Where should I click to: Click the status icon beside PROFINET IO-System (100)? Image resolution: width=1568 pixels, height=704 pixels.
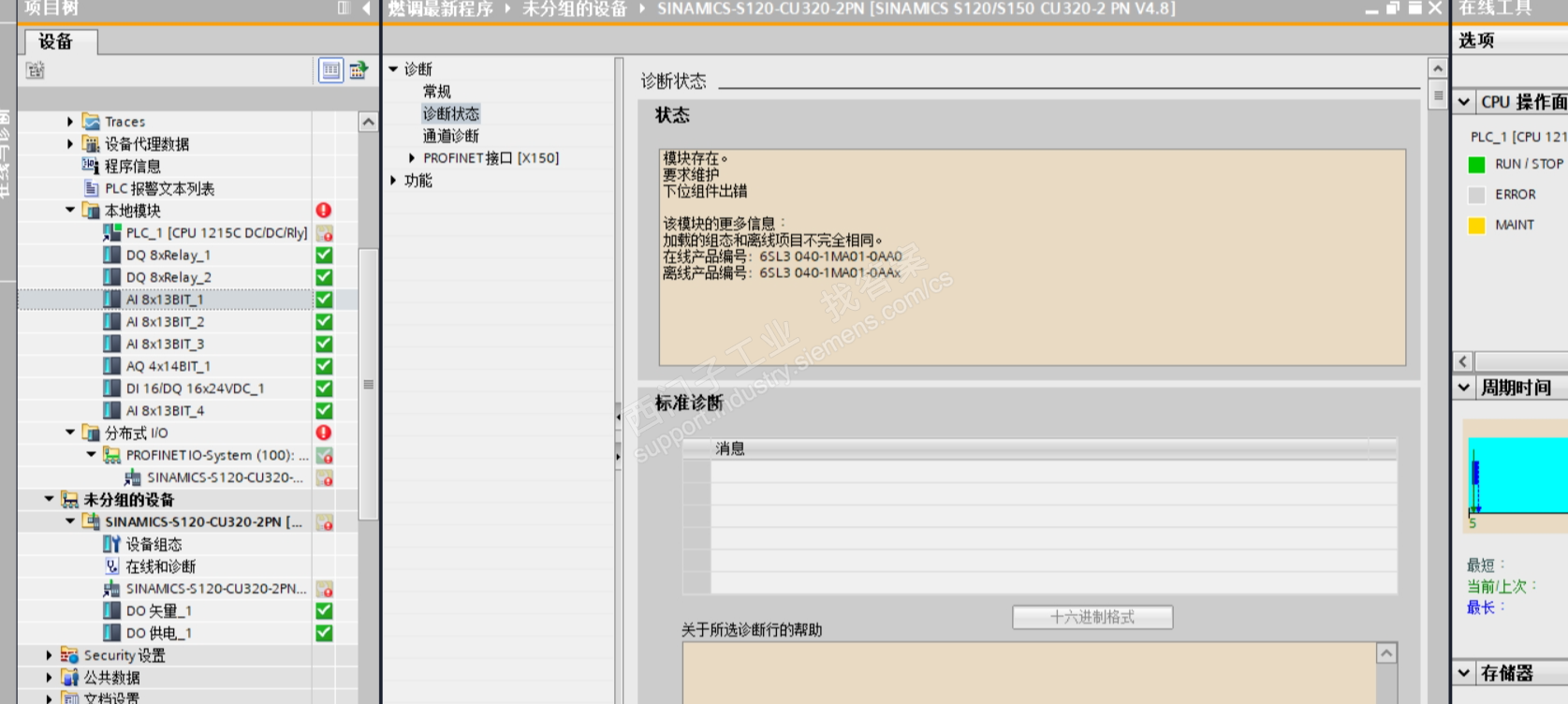(324, 455)
